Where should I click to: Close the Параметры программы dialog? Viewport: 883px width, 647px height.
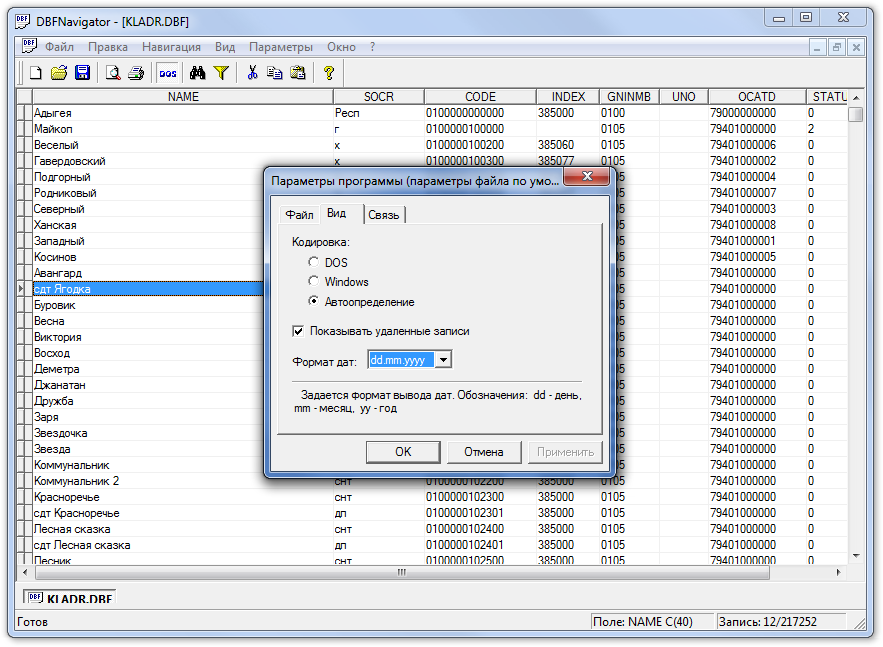pos(587,176)
